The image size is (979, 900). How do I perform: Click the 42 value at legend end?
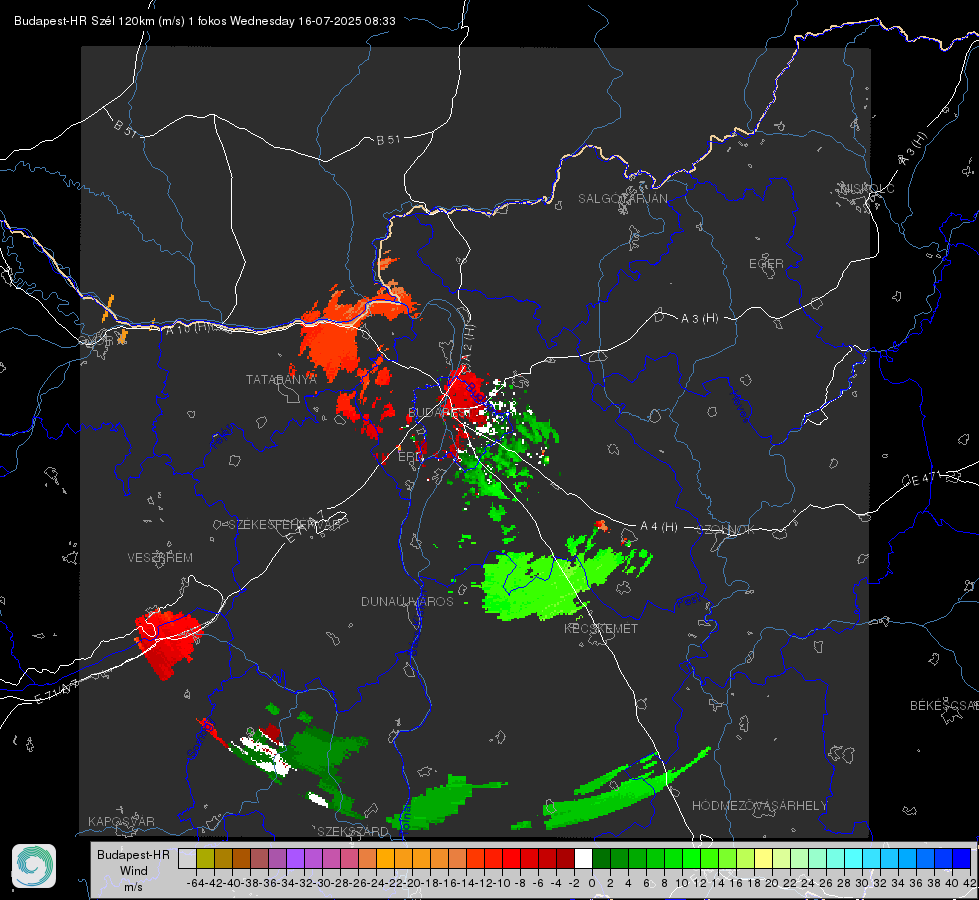[969, 883]
